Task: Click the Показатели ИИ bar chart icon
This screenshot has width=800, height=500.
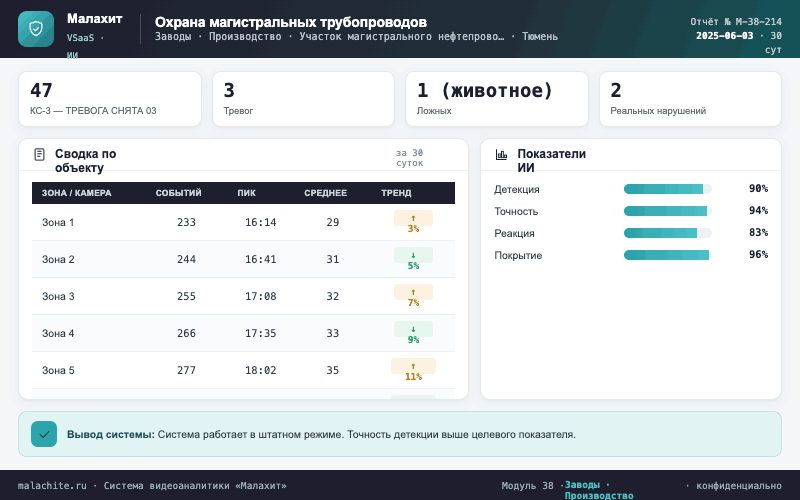Action: pyautogui.click(x=502, y=155)
